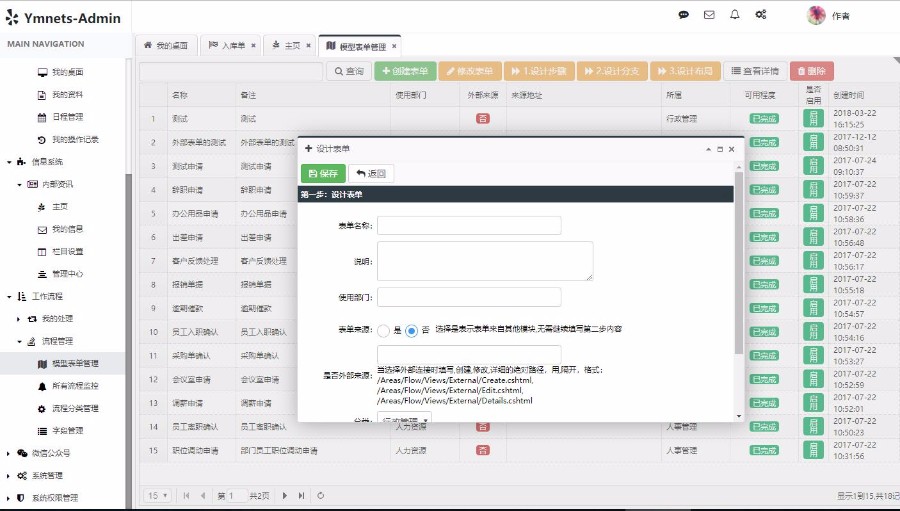Focus the 说明 description textarea
900x511 pixels.
tap(485, 261)
